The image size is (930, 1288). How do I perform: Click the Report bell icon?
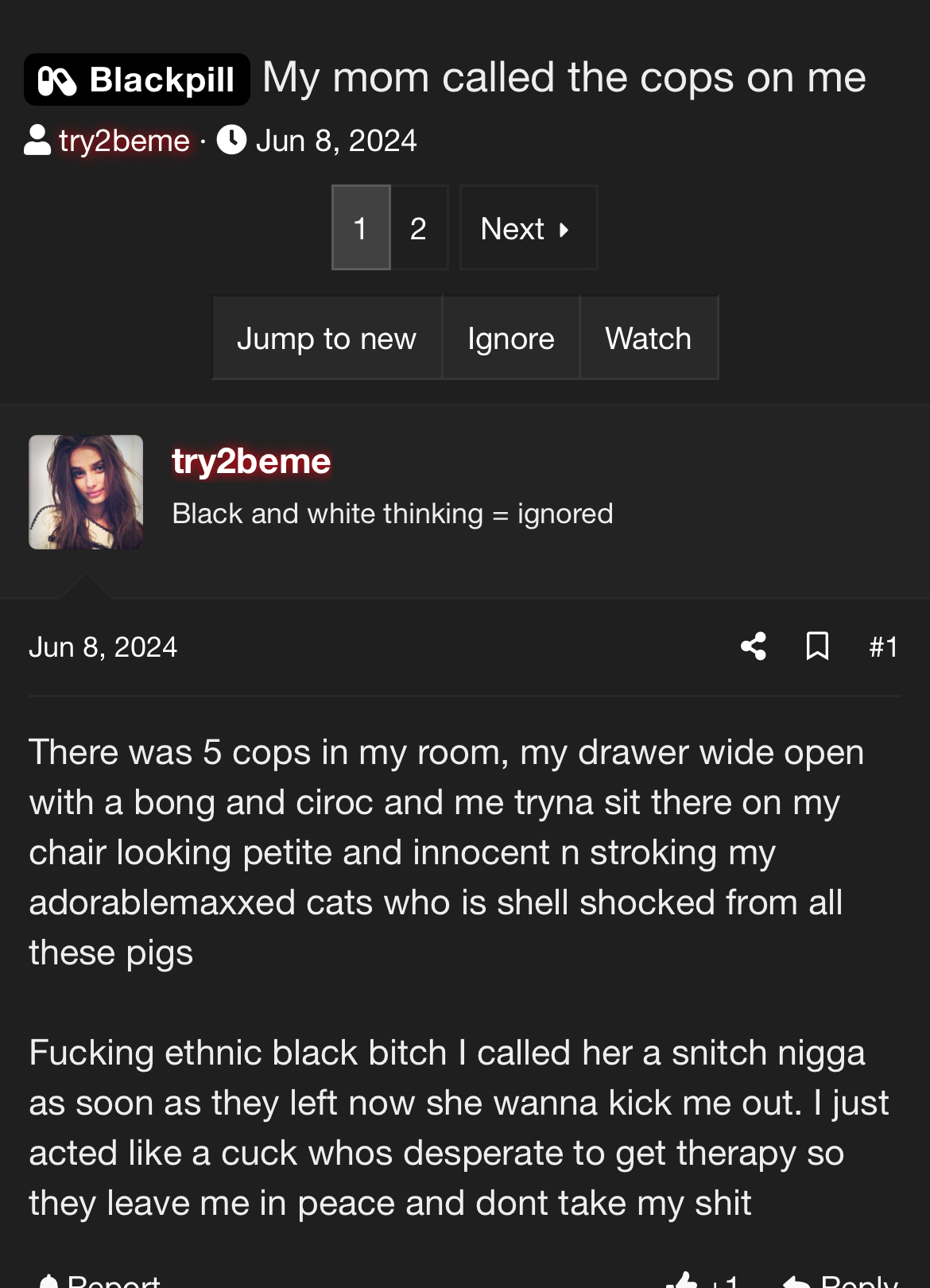tap(49, 1281)
